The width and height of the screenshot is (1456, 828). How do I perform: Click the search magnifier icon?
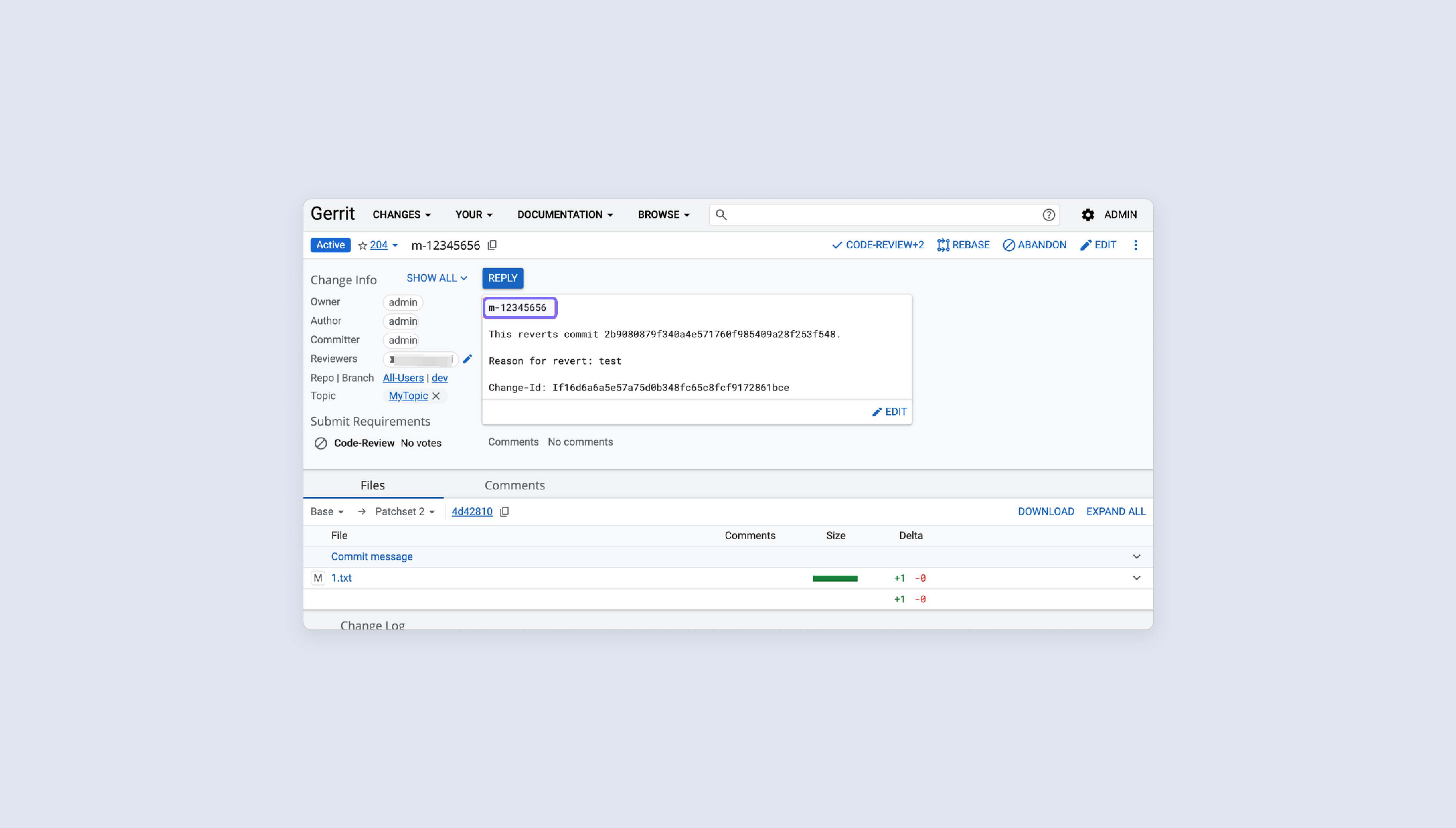[721, 215]
